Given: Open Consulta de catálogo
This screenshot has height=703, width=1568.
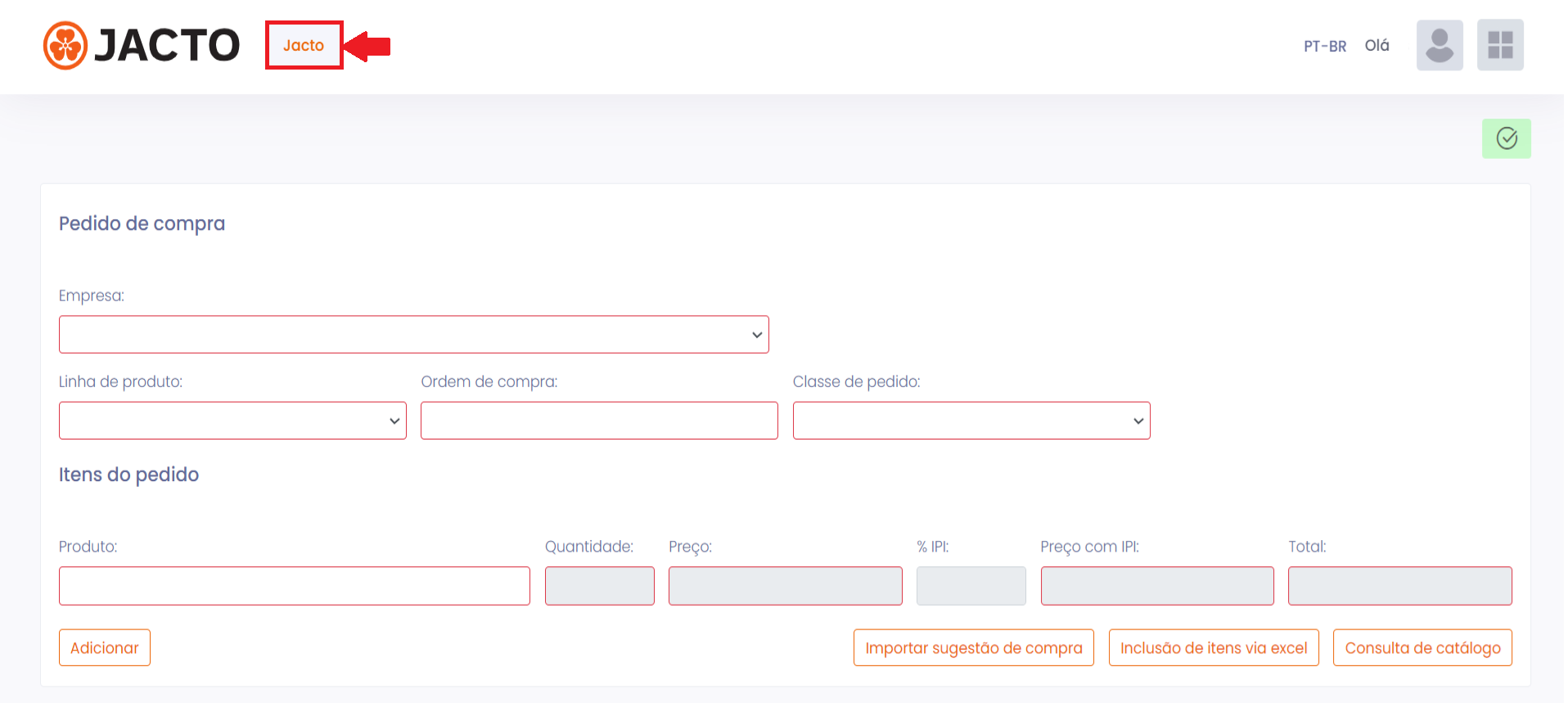Looking at the screenshot, I should [1422, 647].
